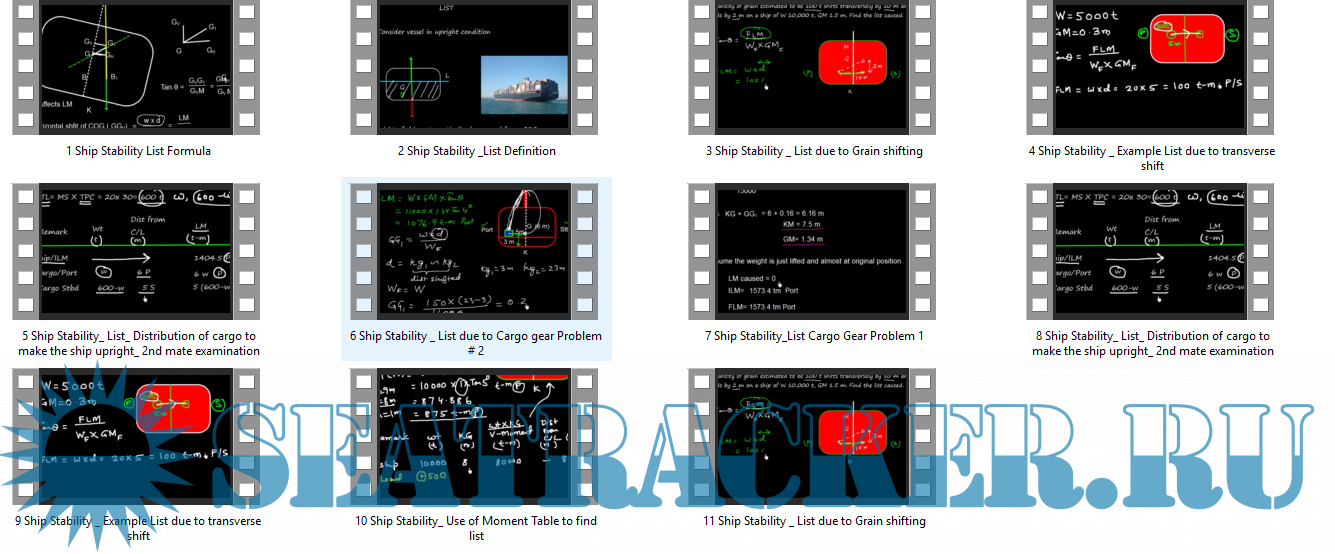
Task: Select thumbnail of video 7 Cargo Gear Problem 1
Action: click(814, 251)
